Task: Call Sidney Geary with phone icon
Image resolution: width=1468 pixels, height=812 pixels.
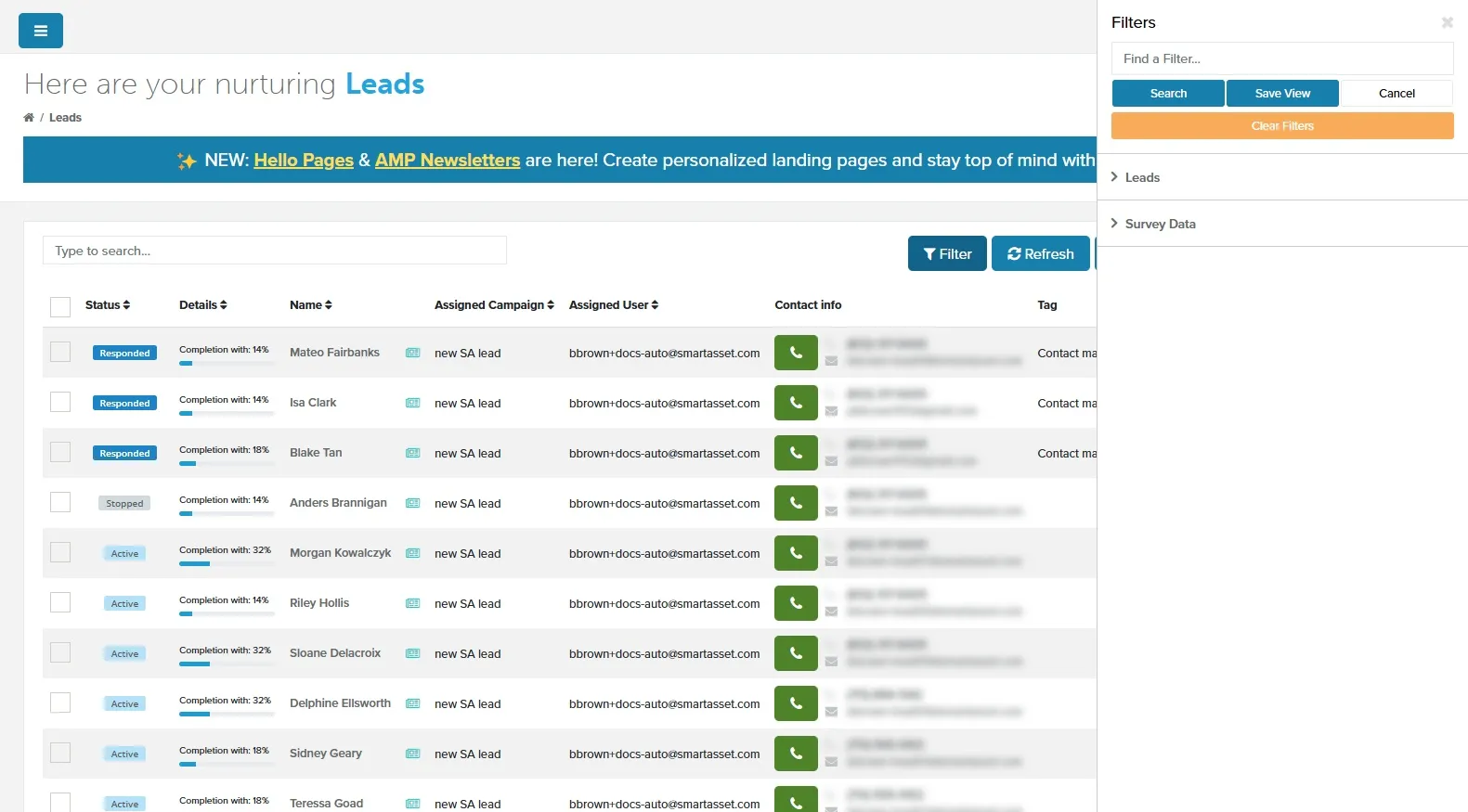Action: 796,754
